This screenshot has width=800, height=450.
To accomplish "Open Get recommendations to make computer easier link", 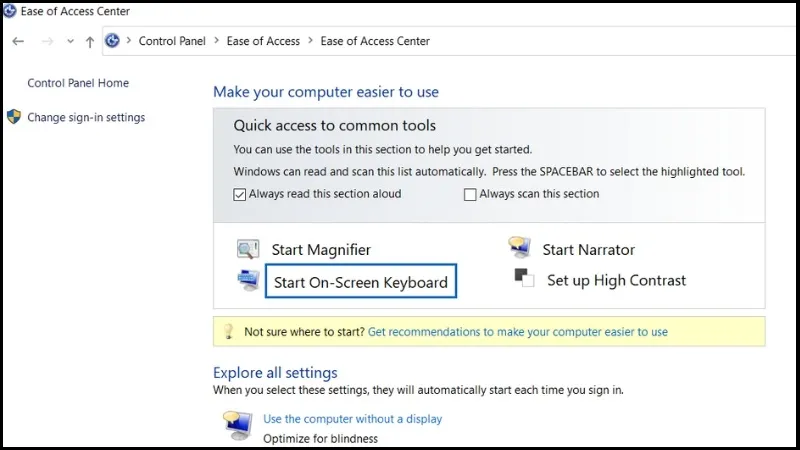I will point(517,332).
